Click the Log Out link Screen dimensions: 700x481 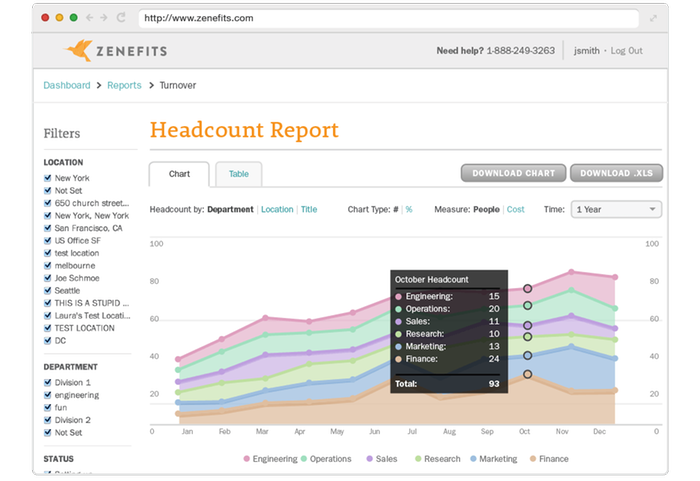[626, 51]
